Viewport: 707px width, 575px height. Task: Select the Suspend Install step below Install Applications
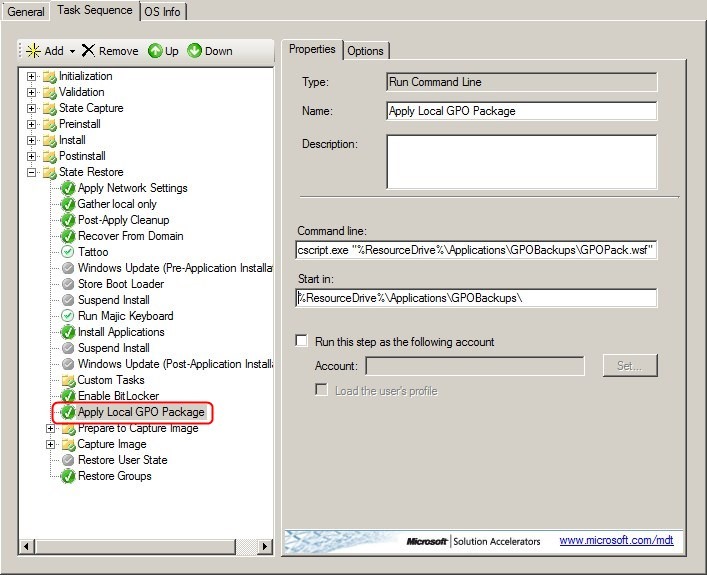pos(114,348)
